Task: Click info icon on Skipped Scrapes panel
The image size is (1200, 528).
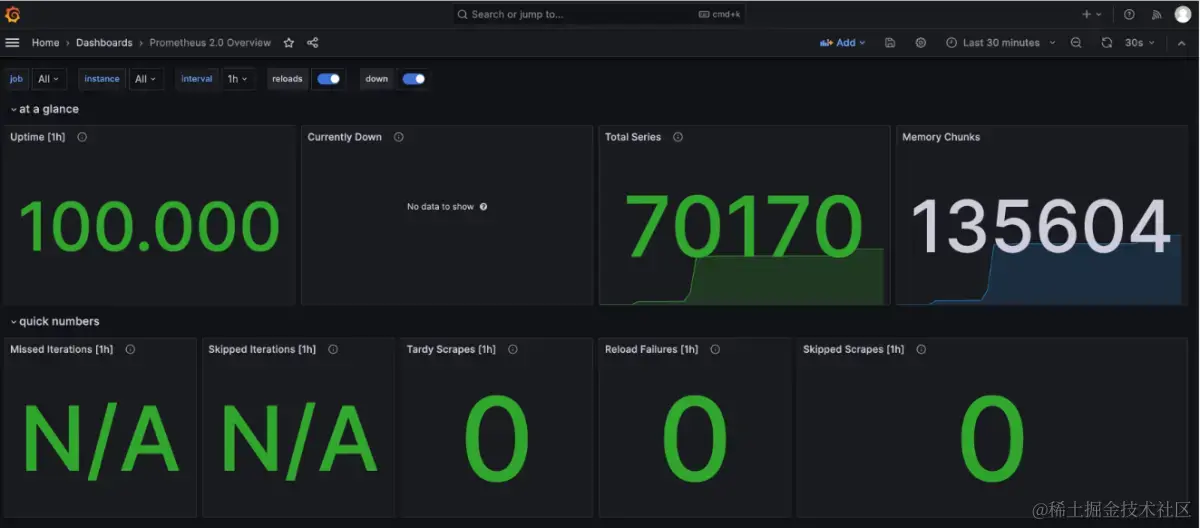Action: pyautogui.click(x=921, y=349)
